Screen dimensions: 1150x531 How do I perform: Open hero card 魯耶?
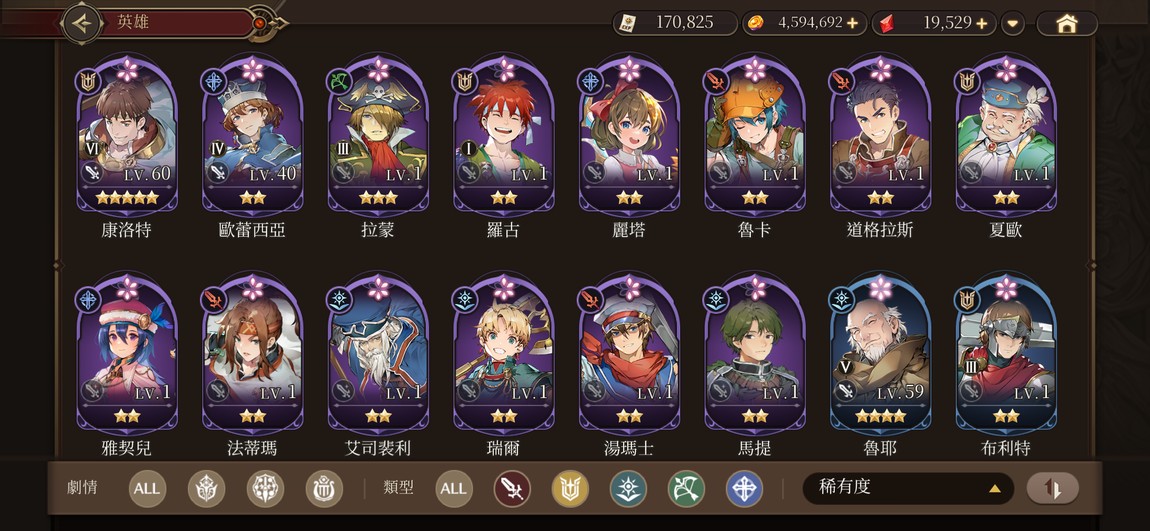pos(880,355)
